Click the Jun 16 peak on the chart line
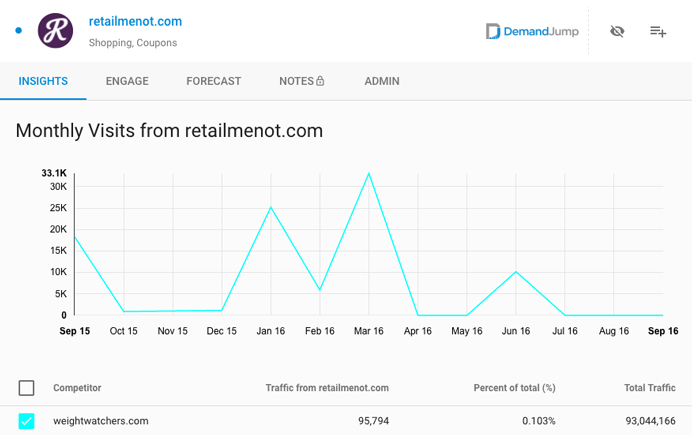692x435 pixels. pyautogui.click(x=516, y=272)
